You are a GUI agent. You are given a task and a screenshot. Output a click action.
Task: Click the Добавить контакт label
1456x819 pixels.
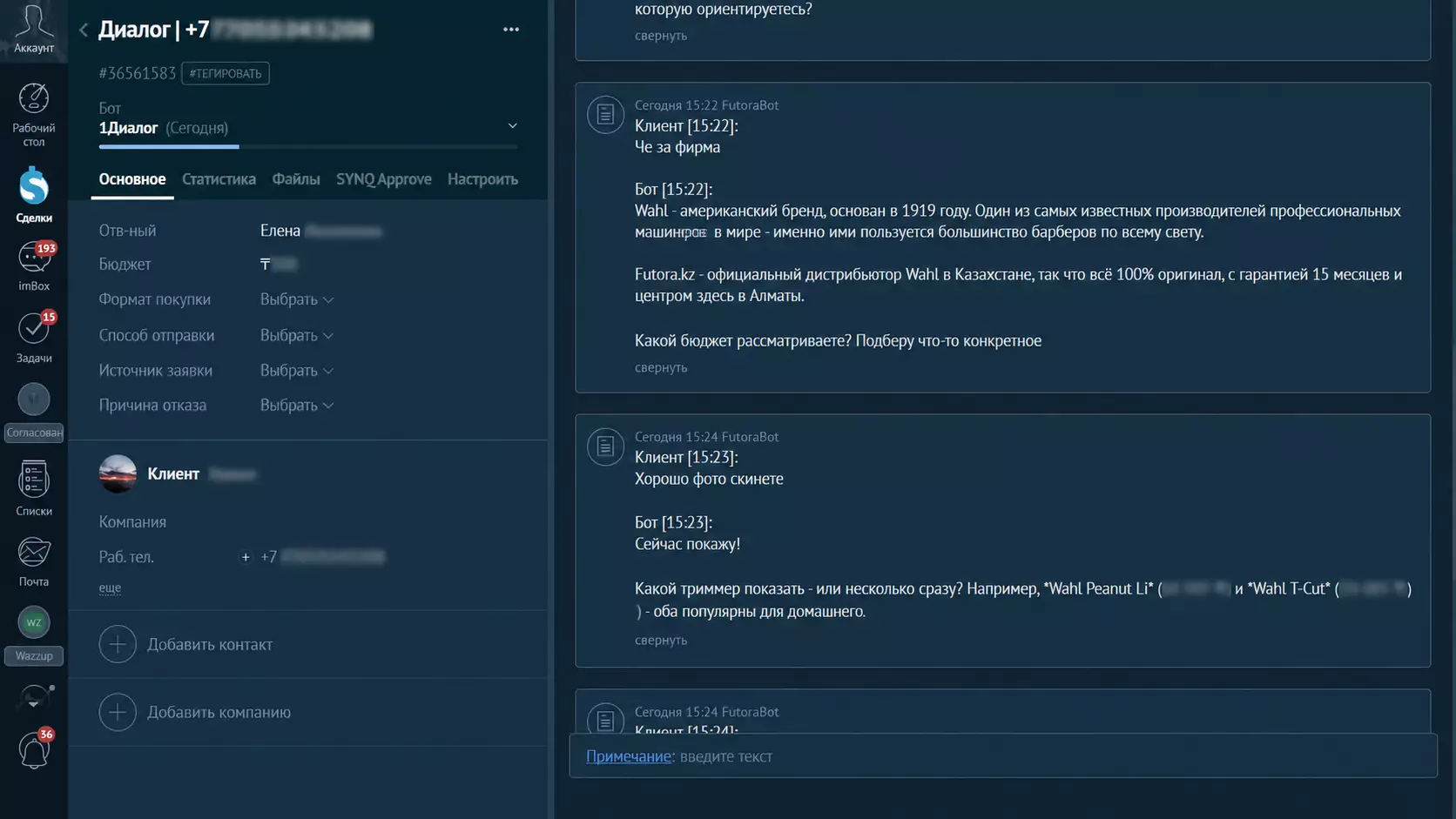210,644
